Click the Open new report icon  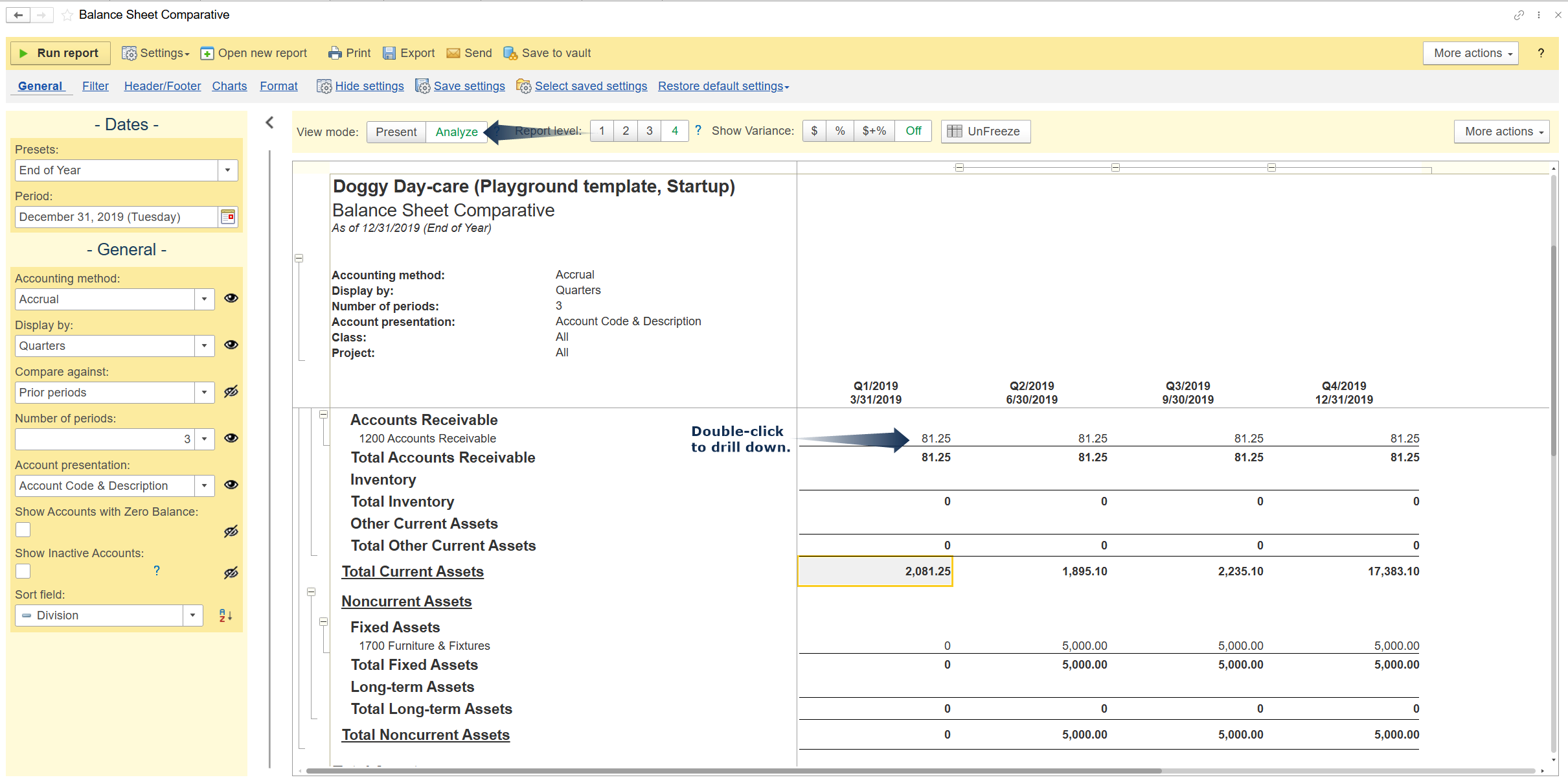207,53
